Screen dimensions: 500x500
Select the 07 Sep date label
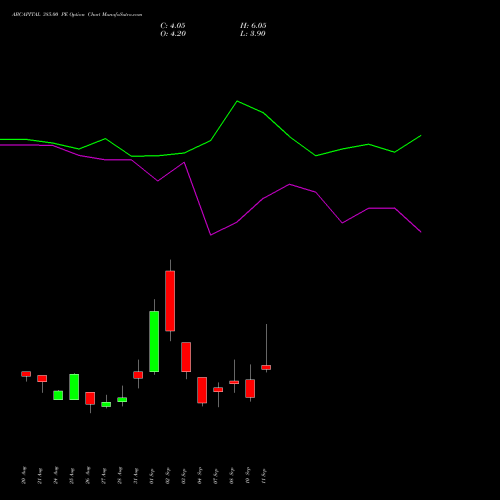216,475
